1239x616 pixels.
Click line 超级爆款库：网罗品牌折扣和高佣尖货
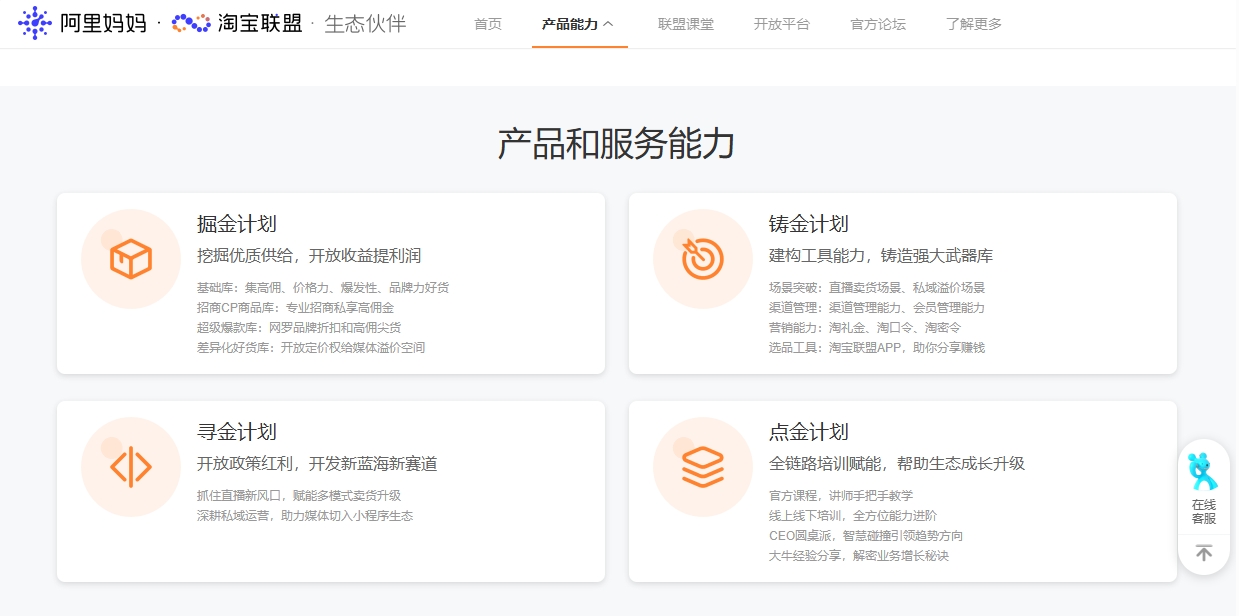[x=299, y=328]
